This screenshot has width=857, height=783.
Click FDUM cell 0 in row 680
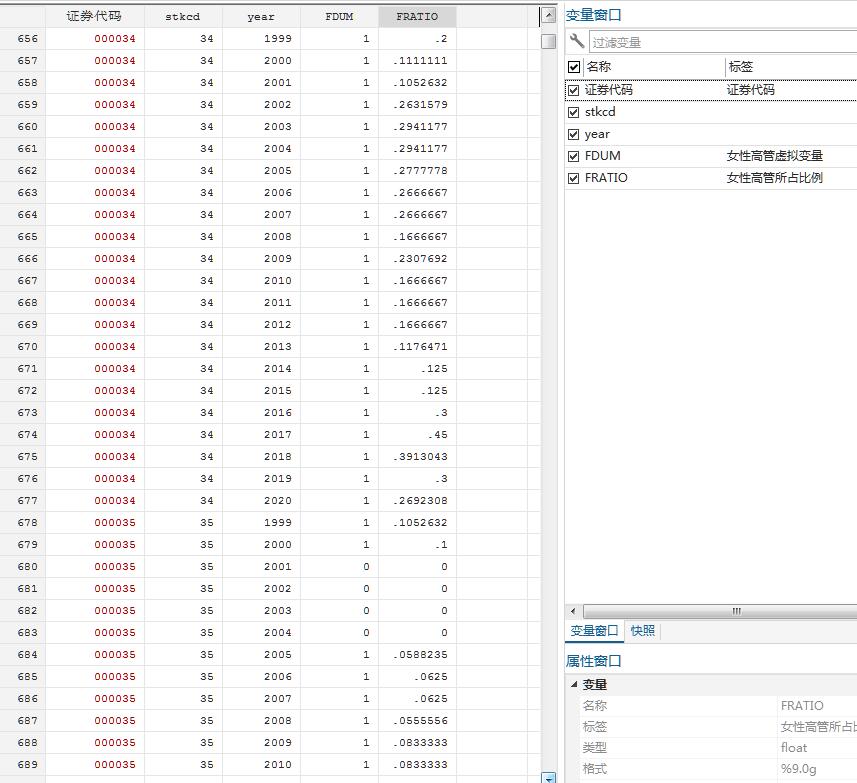click(339, 567)
